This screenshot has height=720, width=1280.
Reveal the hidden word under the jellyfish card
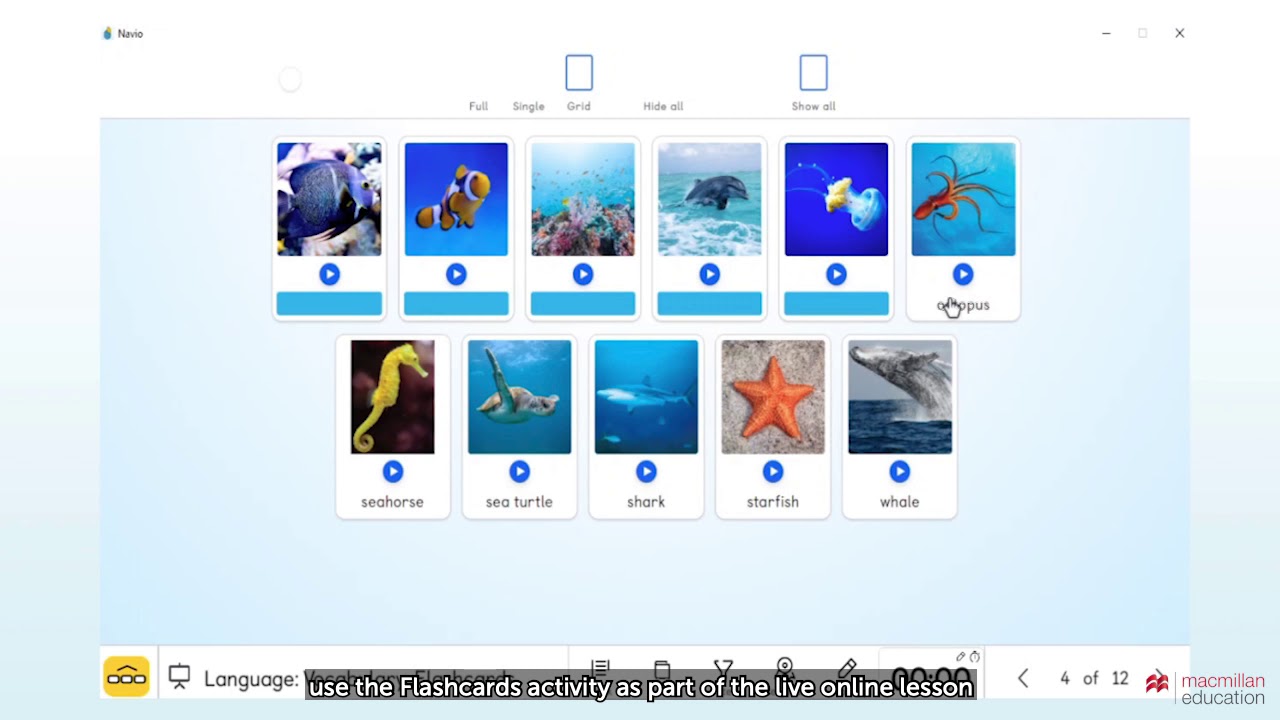tap(836, 303)
